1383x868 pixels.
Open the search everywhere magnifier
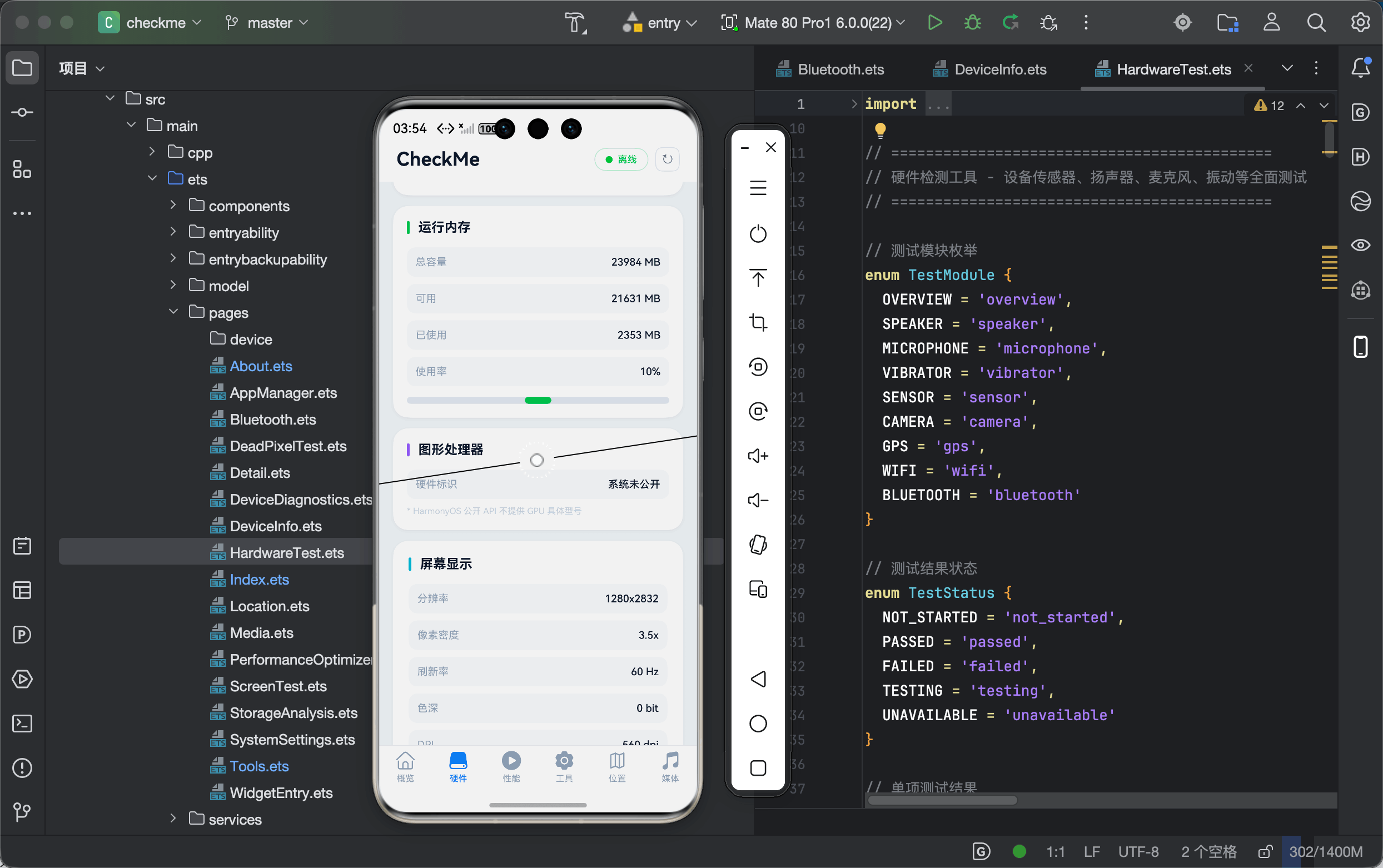point(1316,22)
